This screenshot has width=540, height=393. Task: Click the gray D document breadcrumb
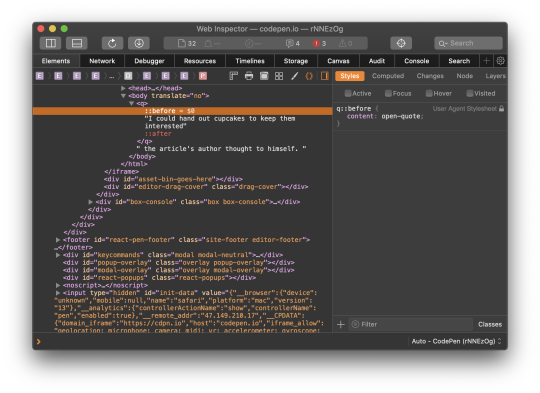tap(128, 76)
